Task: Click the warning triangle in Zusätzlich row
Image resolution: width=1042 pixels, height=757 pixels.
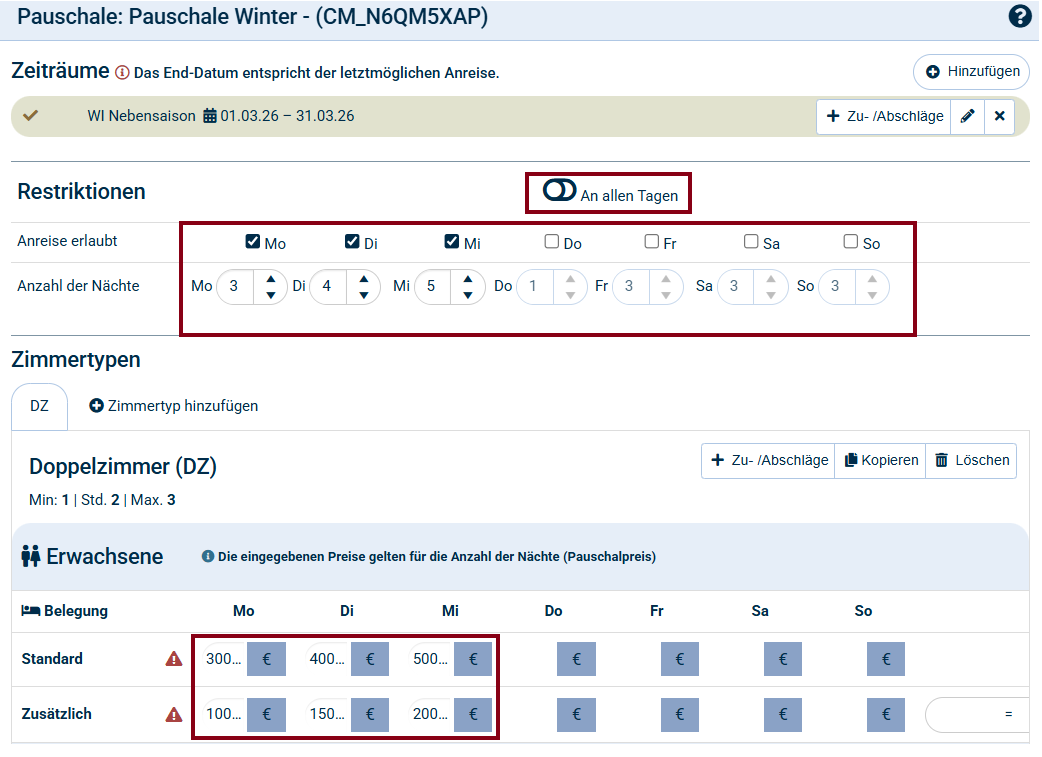Action: tap(174, 715)
